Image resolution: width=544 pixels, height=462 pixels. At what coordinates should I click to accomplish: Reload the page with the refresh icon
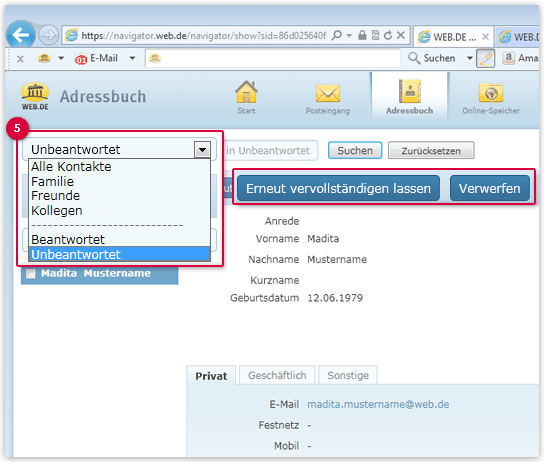[388, 35]
